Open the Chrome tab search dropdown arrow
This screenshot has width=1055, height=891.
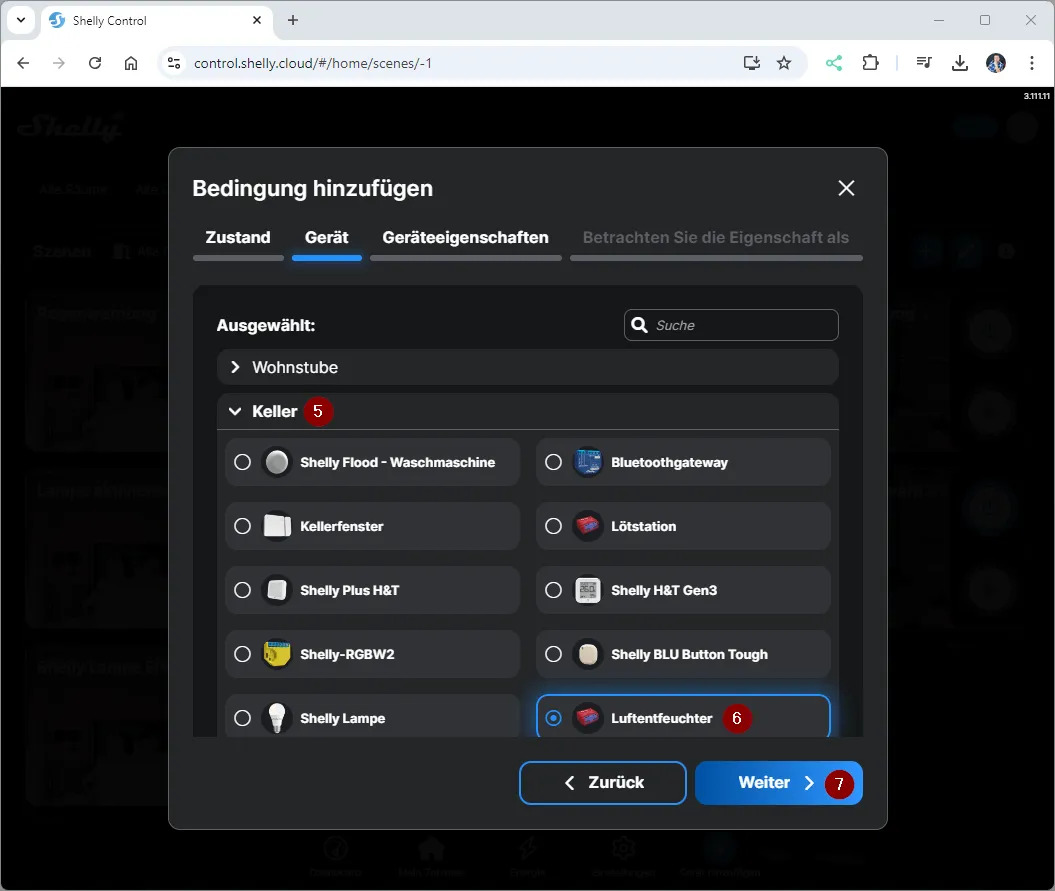tap(21, 20)
